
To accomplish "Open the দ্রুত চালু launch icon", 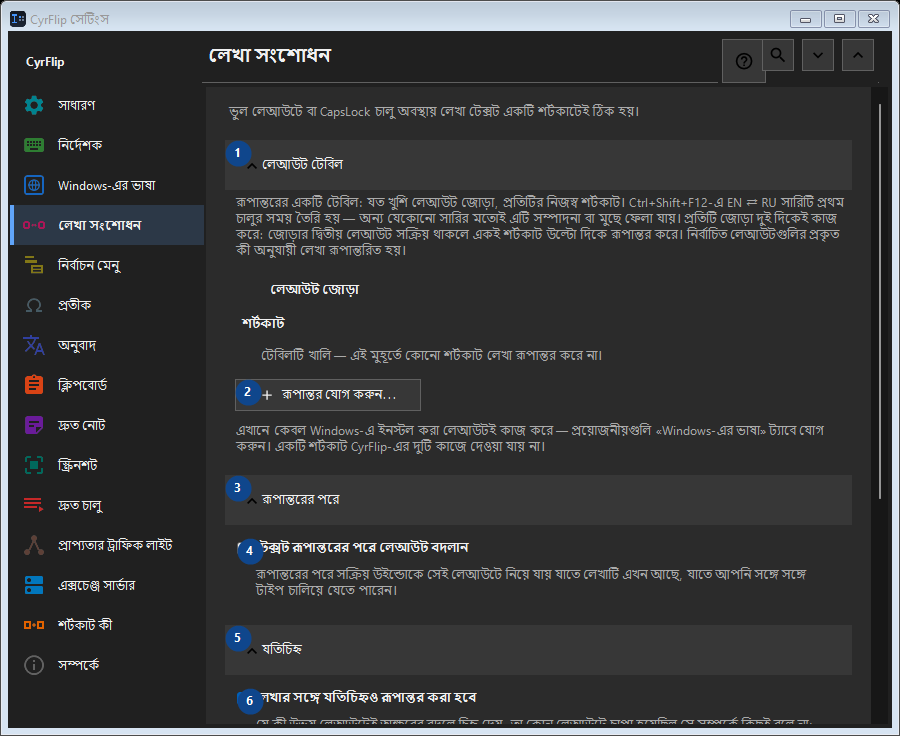I will coord(34,505).
